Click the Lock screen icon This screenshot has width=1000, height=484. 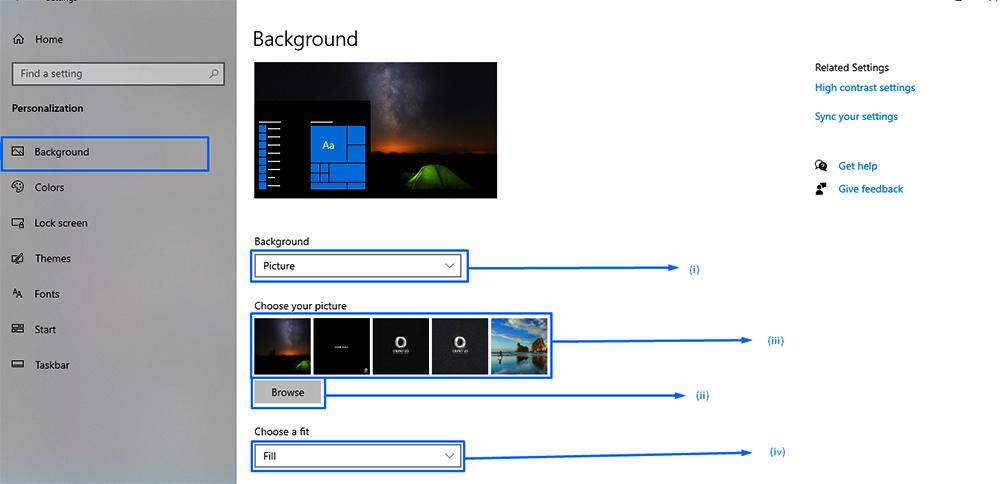[x=18, y=223]
